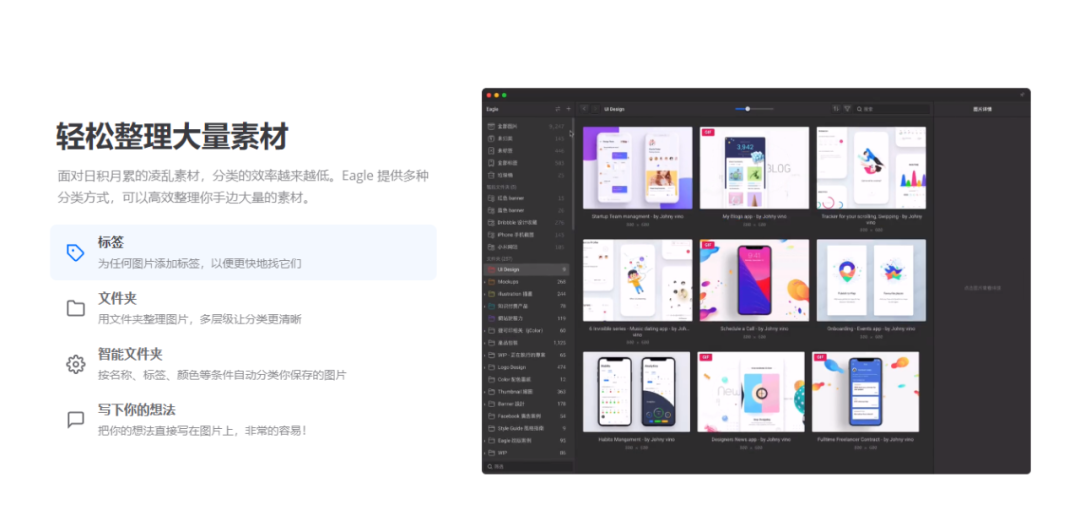This screenshot has width=1080, height=521.
Task: Open the iPhone 手机截图 smart folder
Action: click(x=527, y=235)
